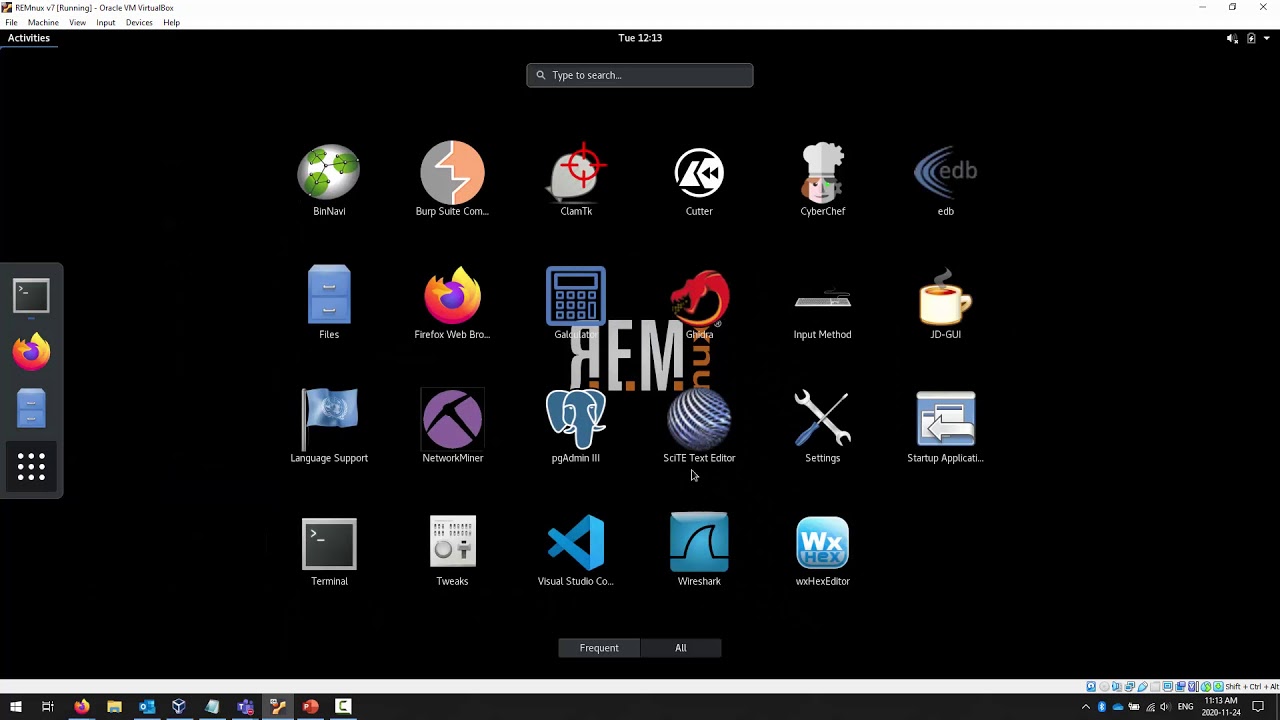Viewport: 1280px width, 720px height.
Task: Open the Windows clock showing 11:13 AM
Action: pyautogui.click(x=1221, y=707)
